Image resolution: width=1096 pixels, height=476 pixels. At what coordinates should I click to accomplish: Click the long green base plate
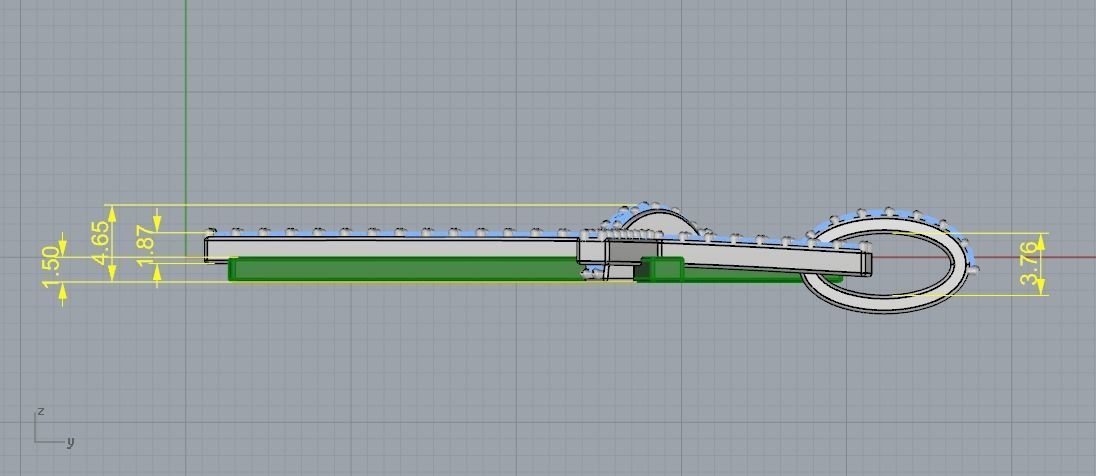[409, 269]
